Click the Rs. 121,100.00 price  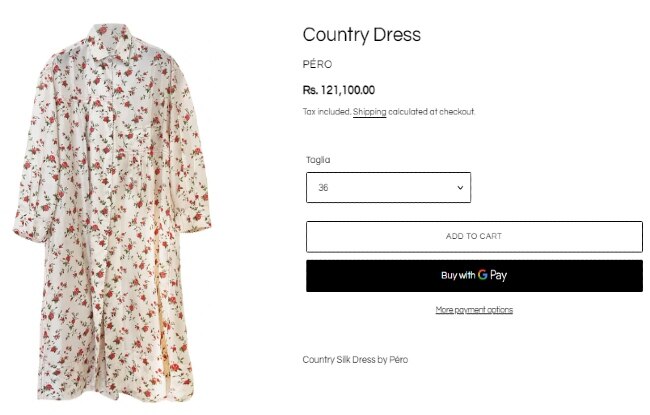click(x=339, y=90)
